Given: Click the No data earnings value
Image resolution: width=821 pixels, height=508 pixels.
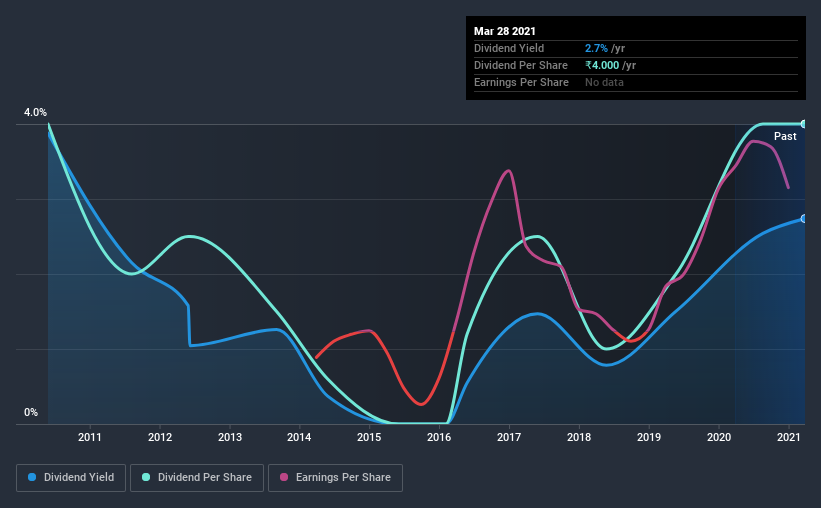Looking at the screenshot, I should point(604,82).
